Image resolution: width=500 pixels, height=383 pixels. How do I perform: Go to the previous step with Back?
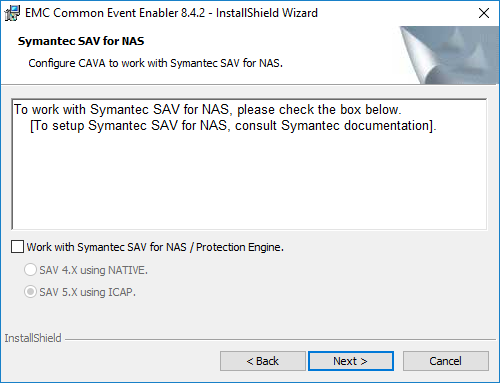263,361
